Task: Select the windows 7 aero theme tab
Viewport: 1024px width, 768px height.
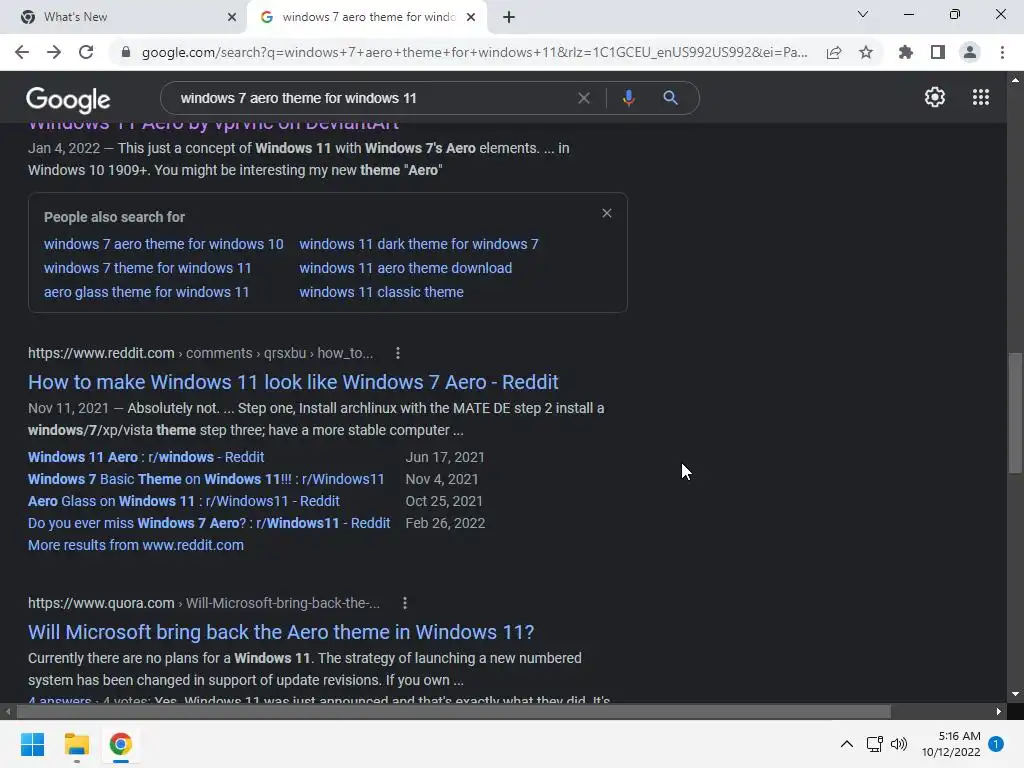Action: coord(366,17)
